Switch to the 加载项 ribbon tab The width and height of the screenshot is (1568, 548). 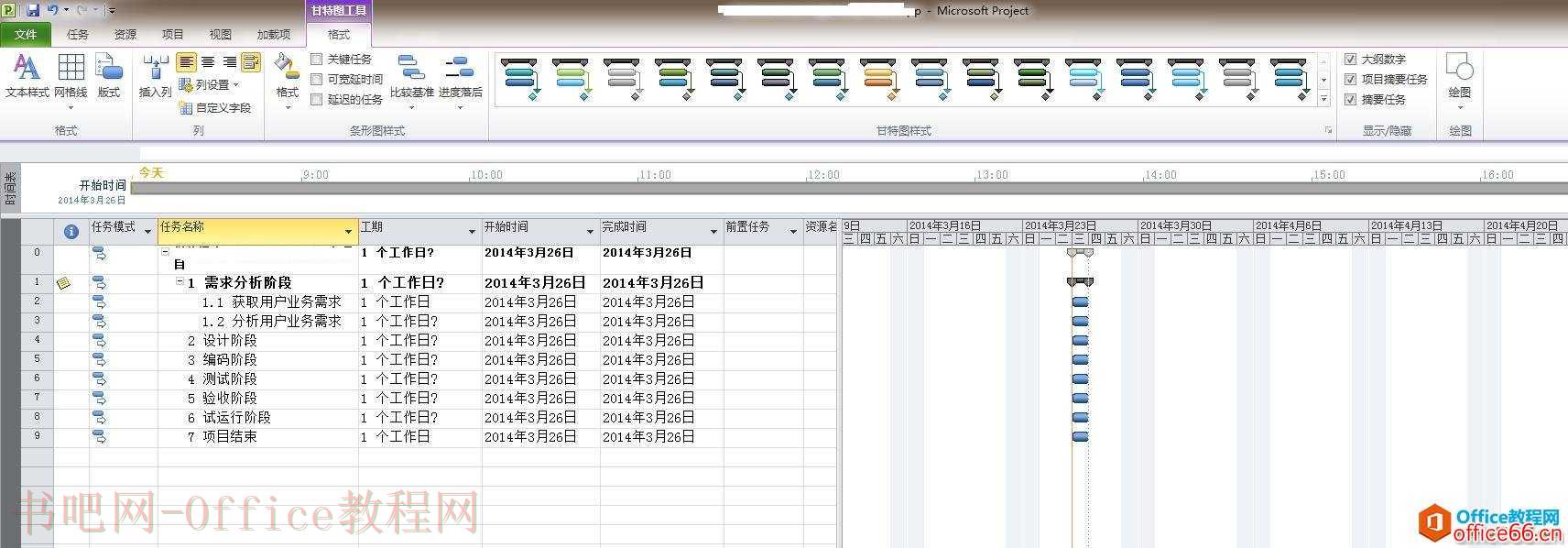(273, 34)
